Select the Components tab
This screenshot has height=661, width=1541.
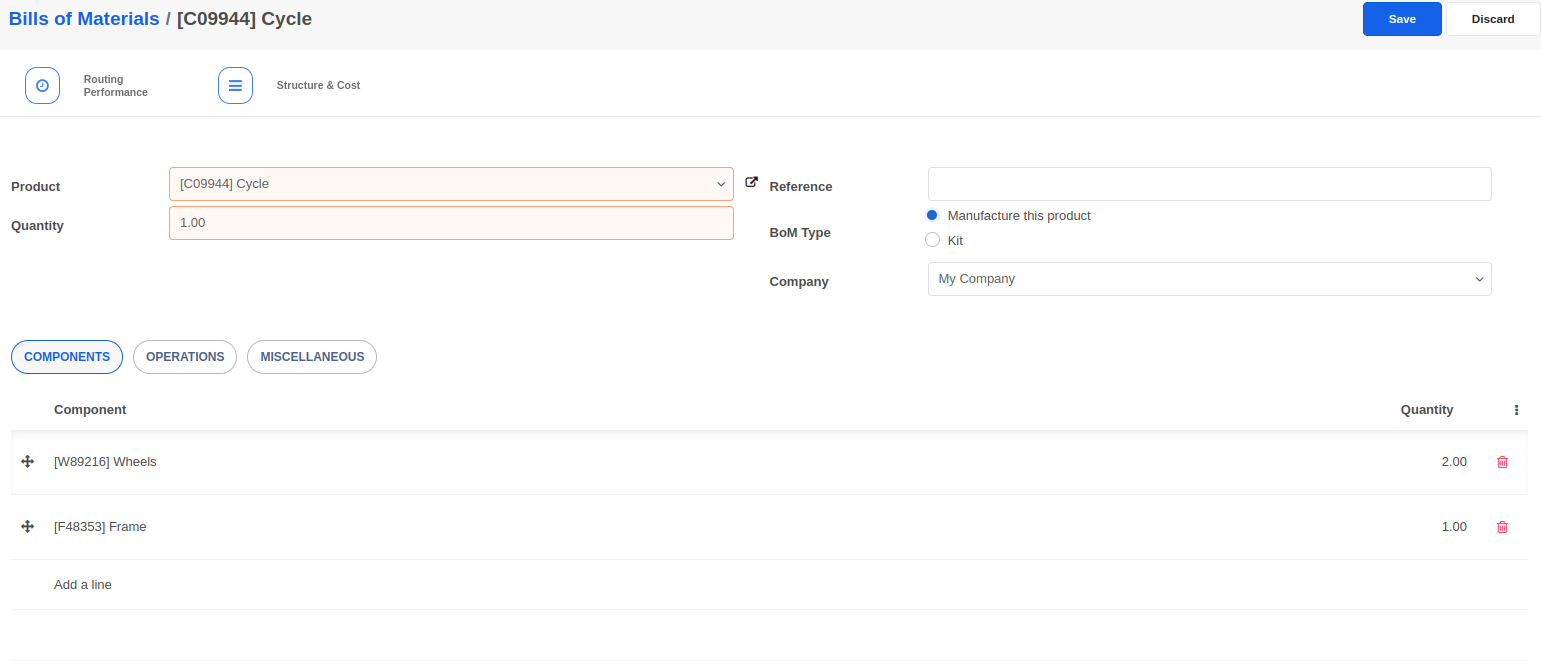tap(67, 357)
